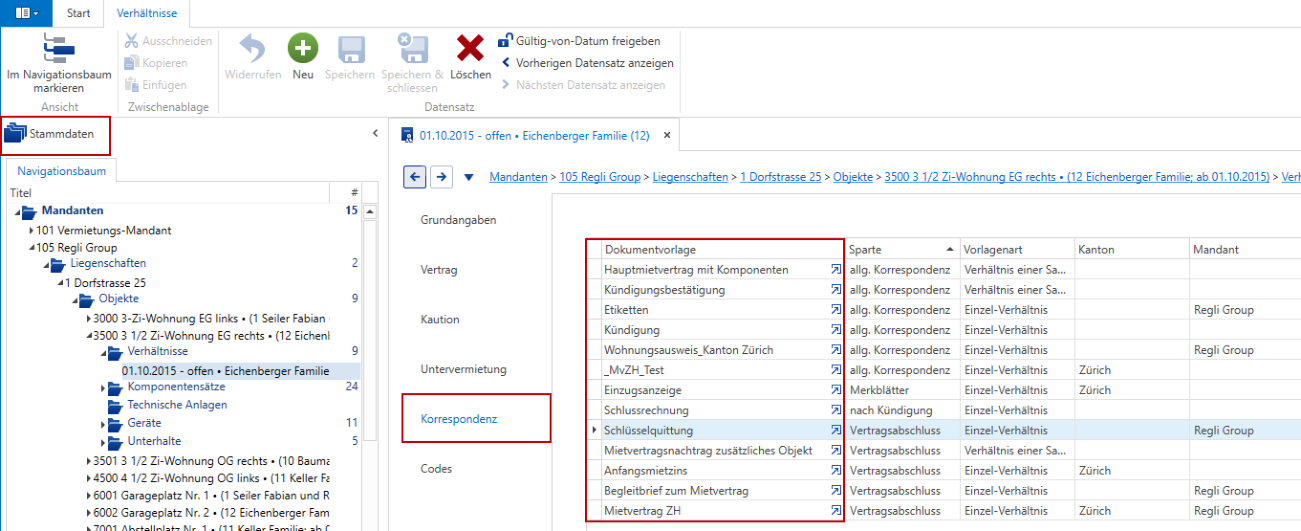The width and height of the screenshot is (1301, 531).
Task: Open link icon for Anfangsmietzins row
Action: click(835, 470)
